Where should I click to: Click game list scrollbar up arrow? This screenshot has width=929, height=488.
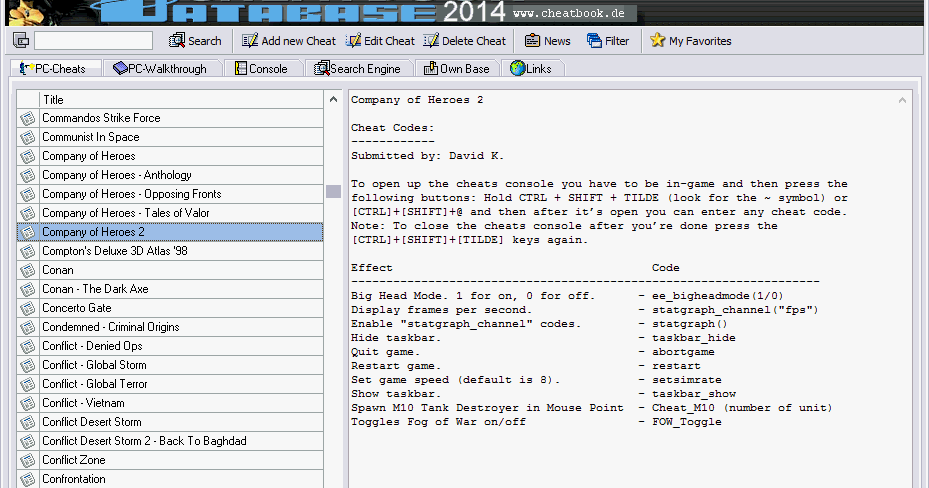point(334,99)
